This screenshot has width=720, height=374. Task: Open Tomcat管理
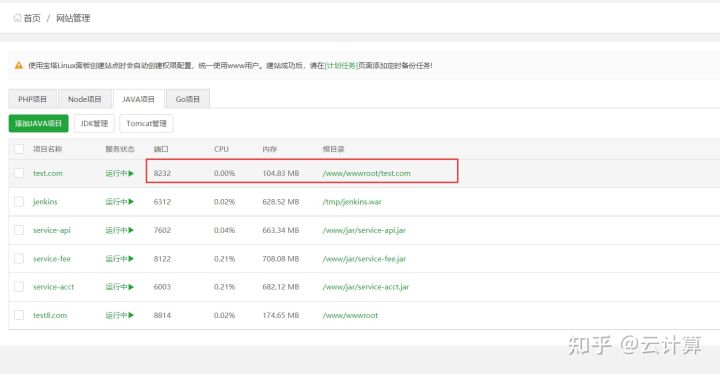pyautogui.click(x=146, y=123)
